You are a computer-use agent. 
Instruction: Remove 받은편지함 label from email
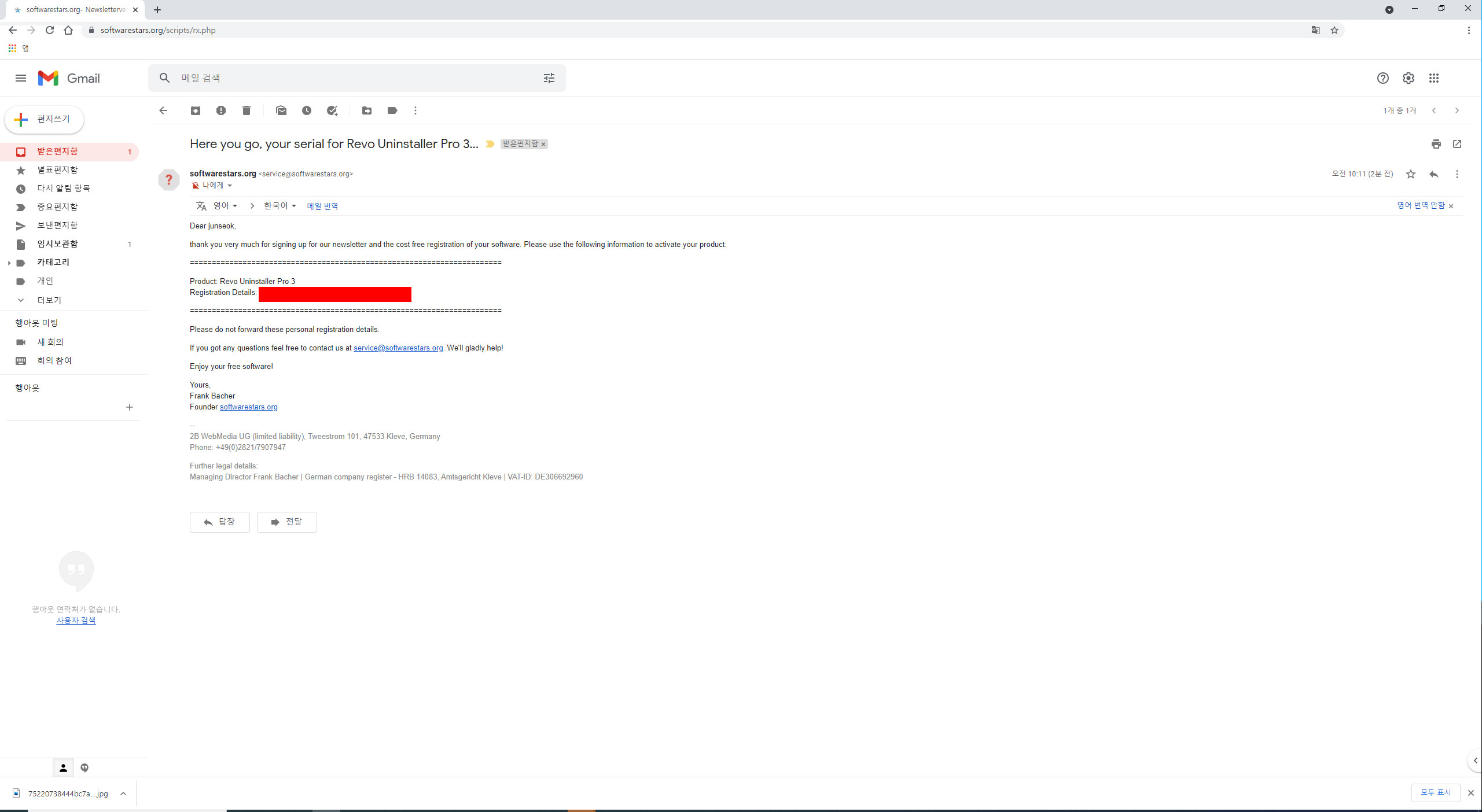(x=543, y=144)
